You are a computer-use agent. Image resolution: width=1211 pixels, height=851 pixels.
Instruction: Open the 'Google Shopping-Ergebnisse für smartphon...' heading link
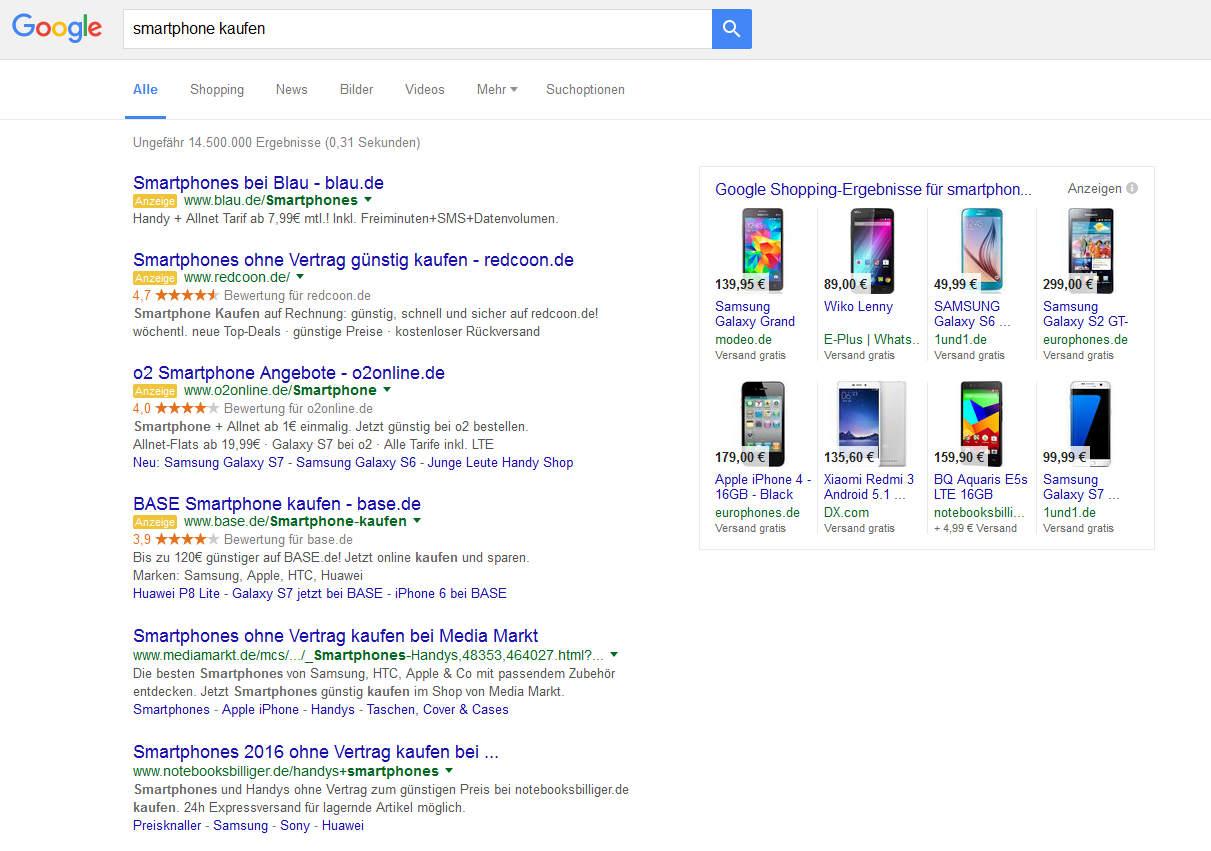point(873,189)
